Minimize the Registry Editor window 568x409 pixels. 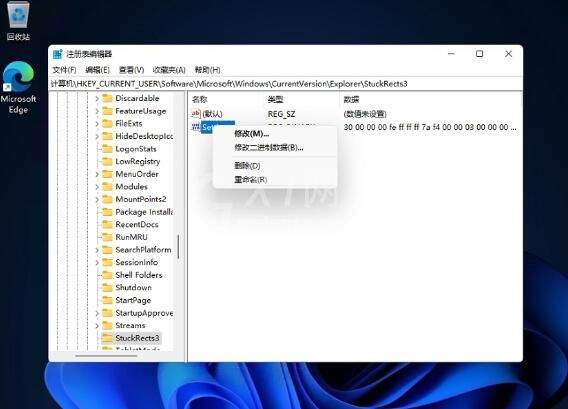[451, 54]
